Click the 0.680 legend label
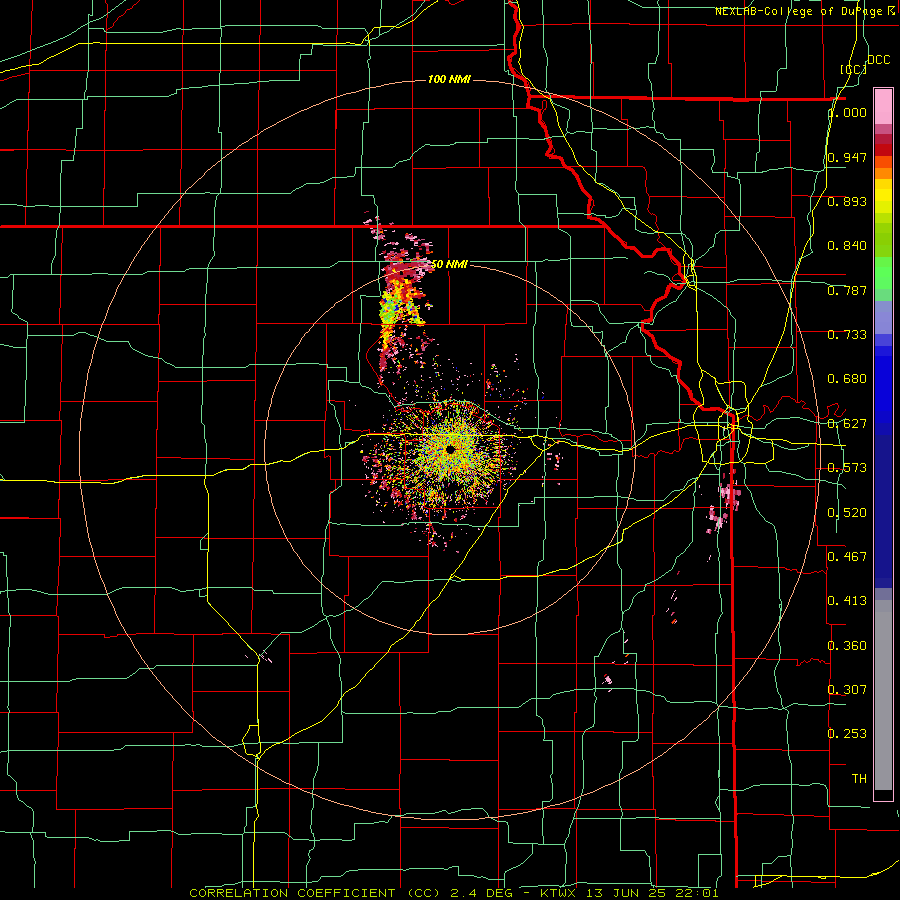Image resolution: width=900 pixels, height=900 pixels. click(x=847, y=379)
